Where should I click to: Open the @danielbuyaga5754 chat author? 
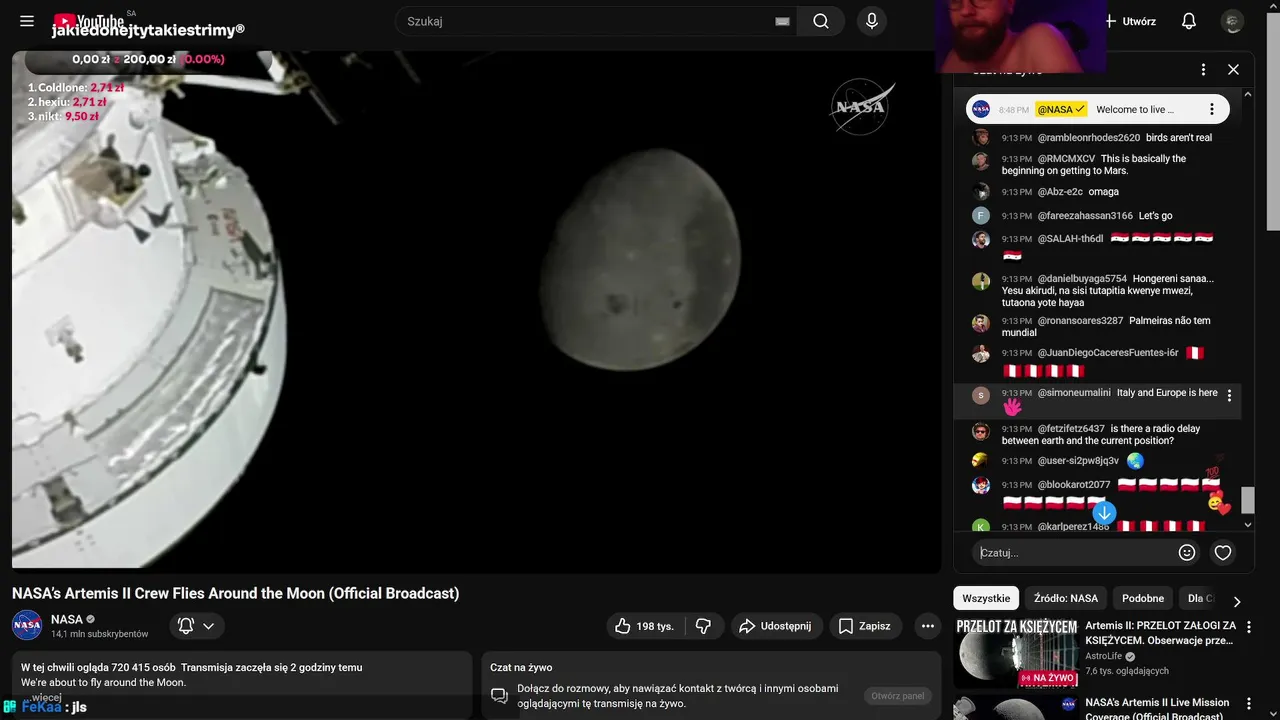click(x=1082, y=279)
